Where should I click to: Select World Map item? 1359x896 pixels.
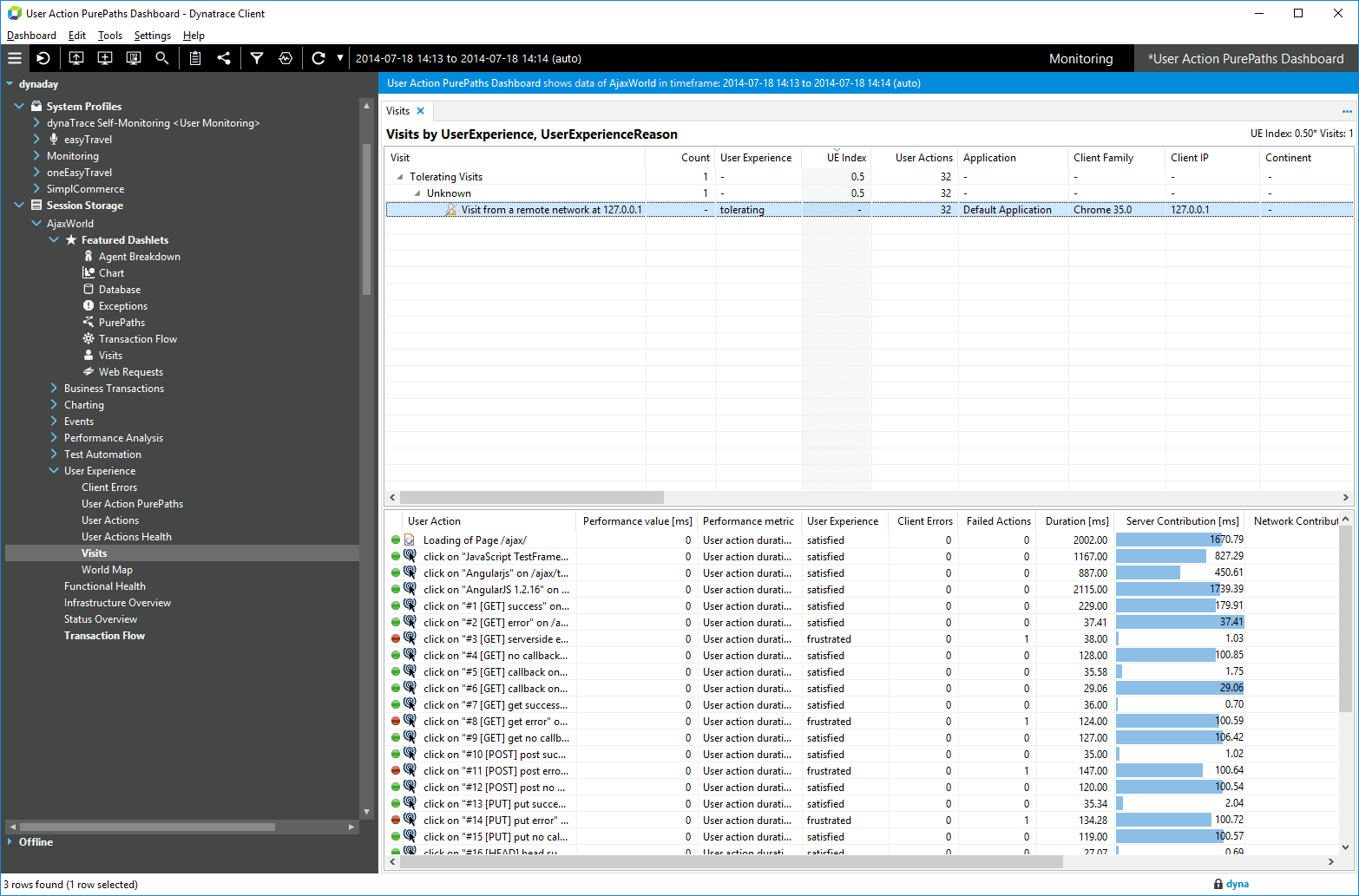107,570
